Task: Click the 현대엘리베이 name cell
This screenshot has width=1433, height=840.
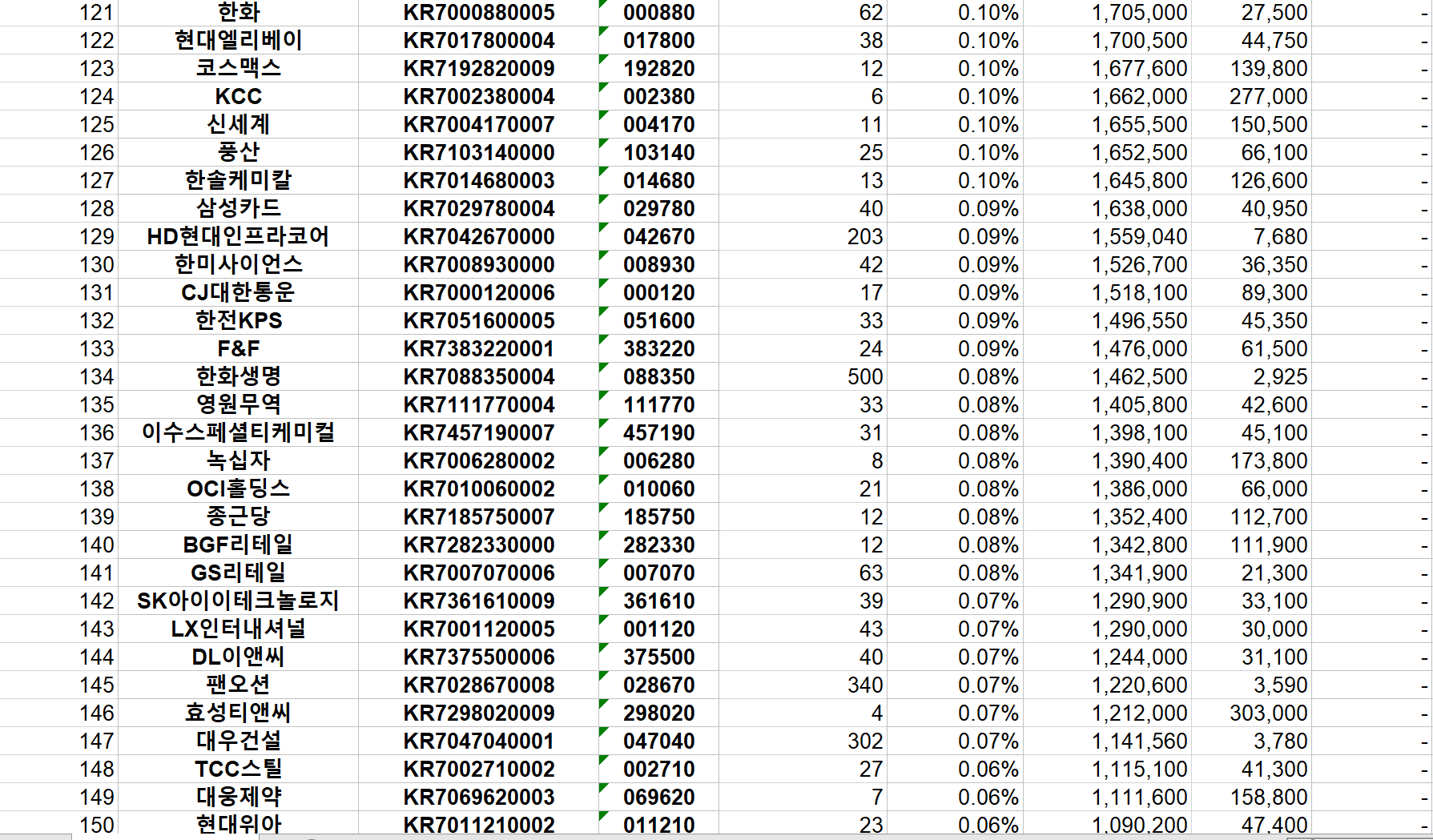Action: point(239,41)
